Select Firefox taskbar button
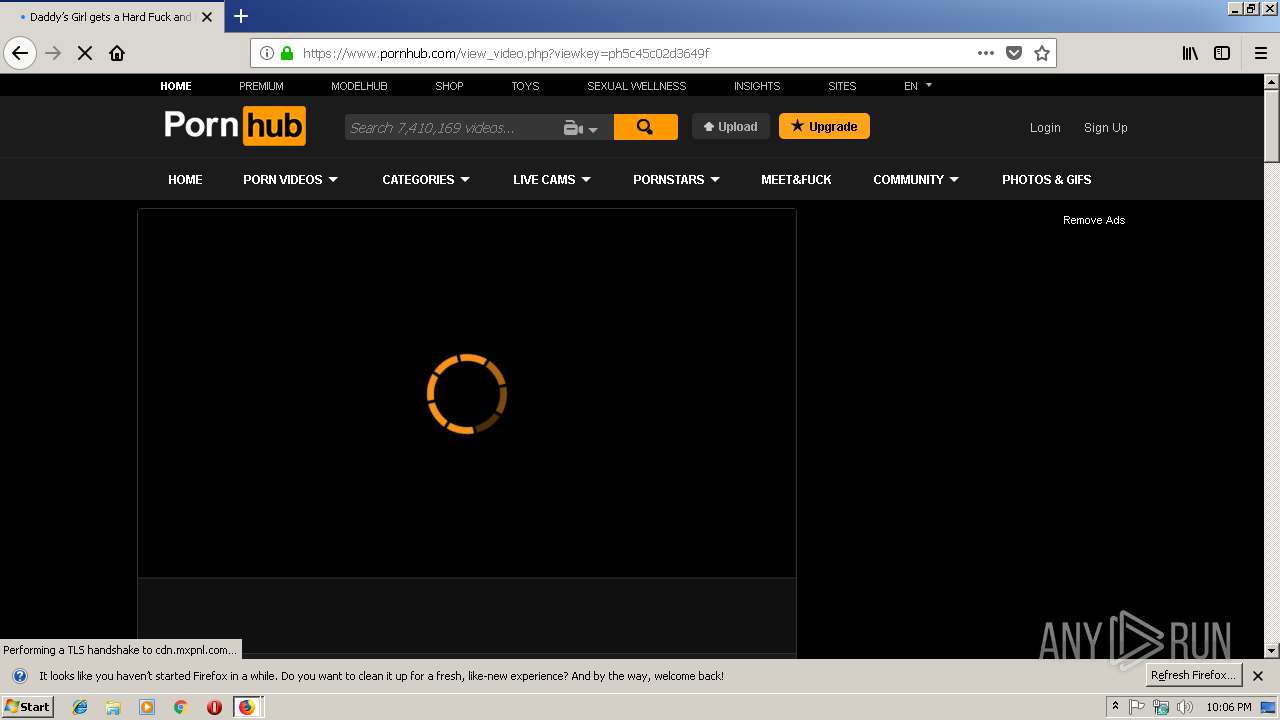 (x=247, y=707)
